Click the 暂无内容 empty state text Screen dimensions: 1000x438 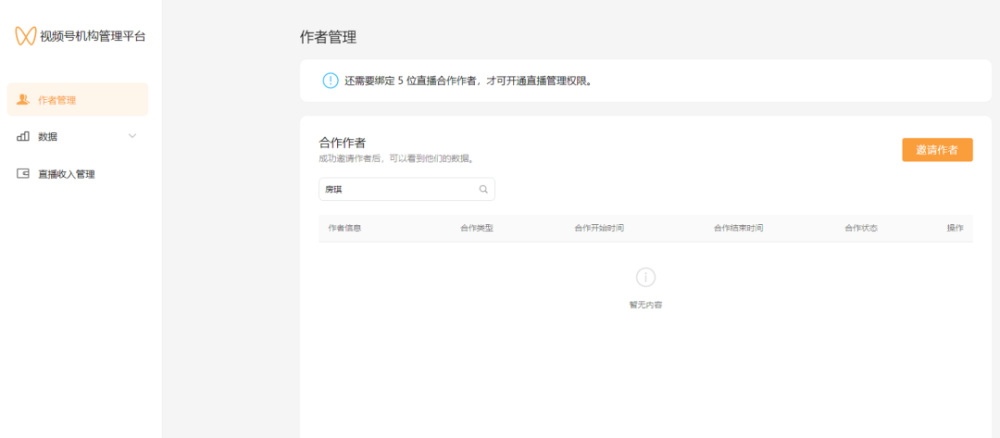coord(645,305)
